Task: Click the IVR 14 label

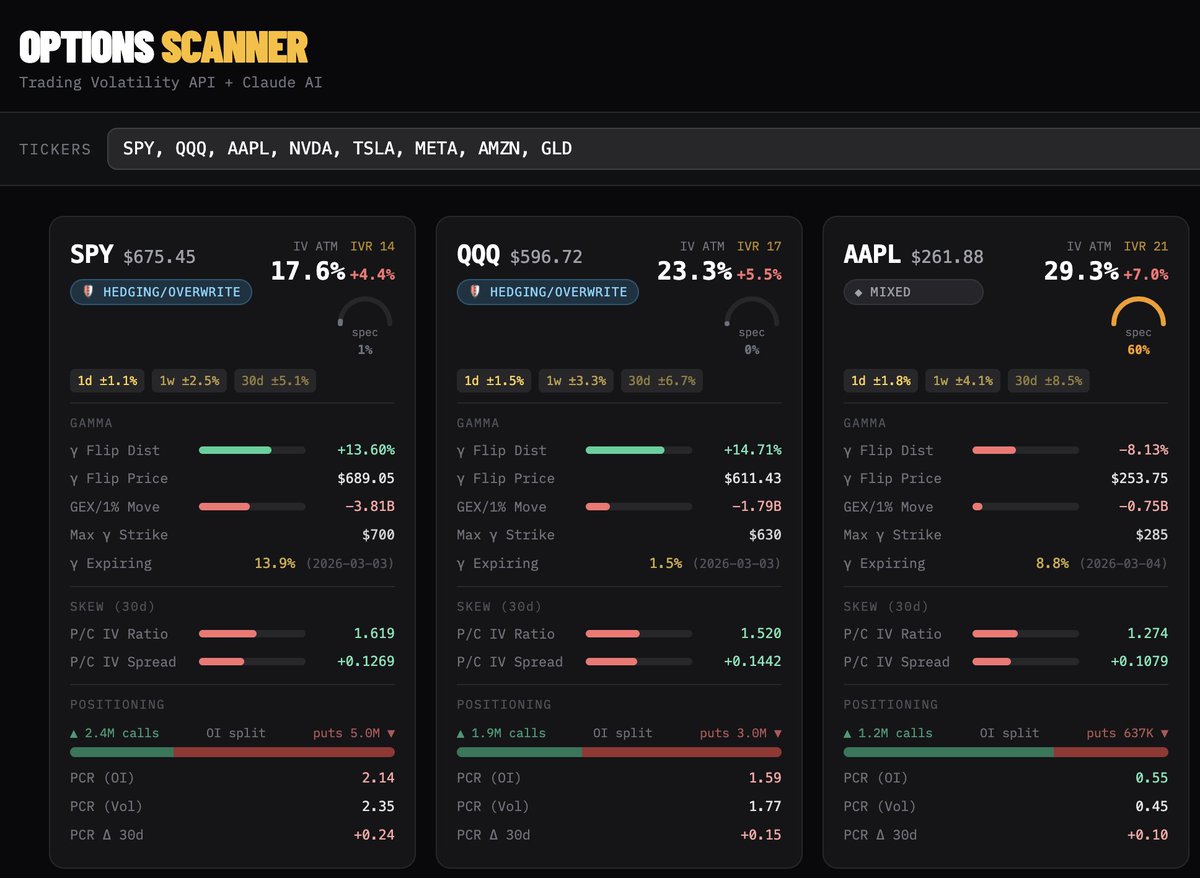Action: (373, 246)
